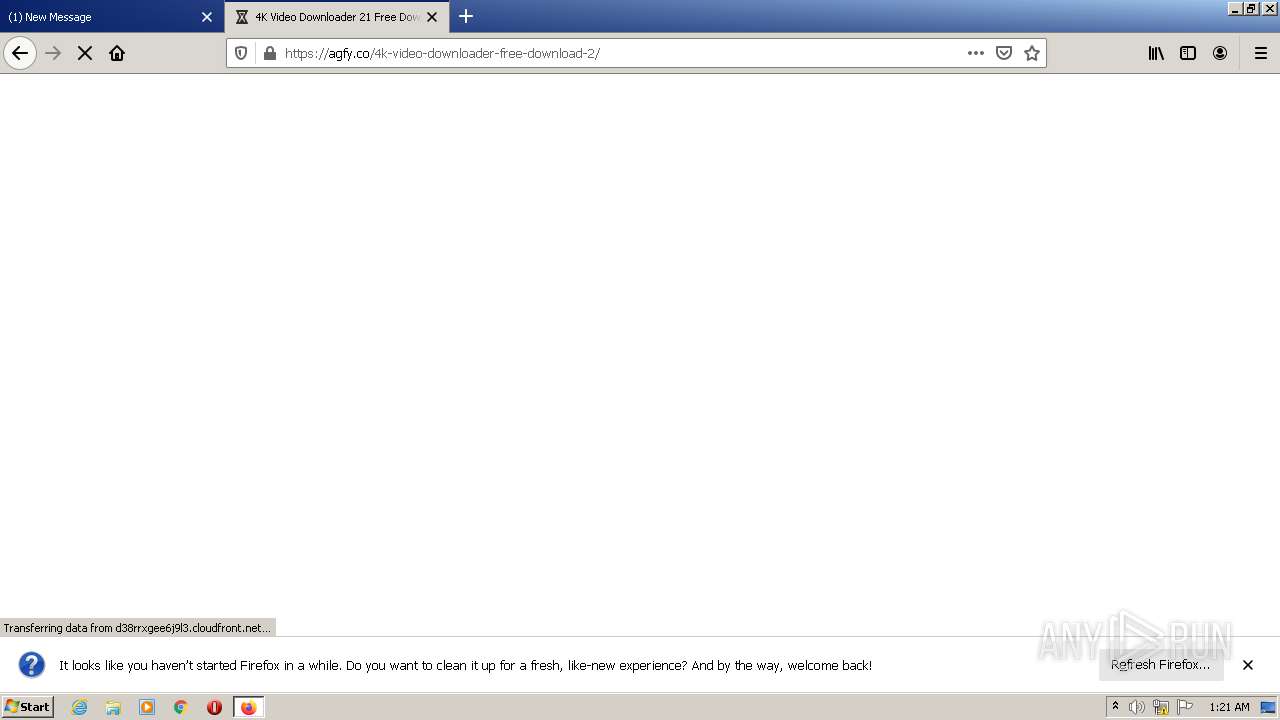Open Windows Explorer folder in taskbar
Image resolution: width=1280 pixels, height=720 pixels.
[113, 707]
